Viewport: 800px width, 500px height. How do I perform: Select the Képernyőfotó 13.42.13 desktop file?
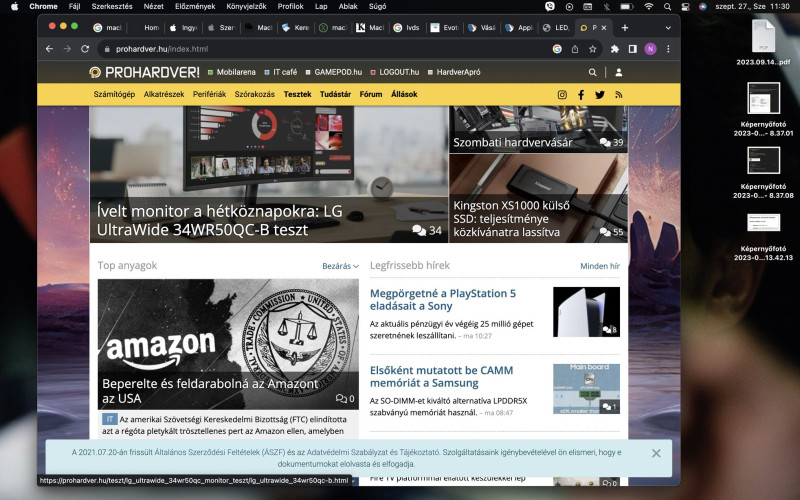[x=763, y=237]
